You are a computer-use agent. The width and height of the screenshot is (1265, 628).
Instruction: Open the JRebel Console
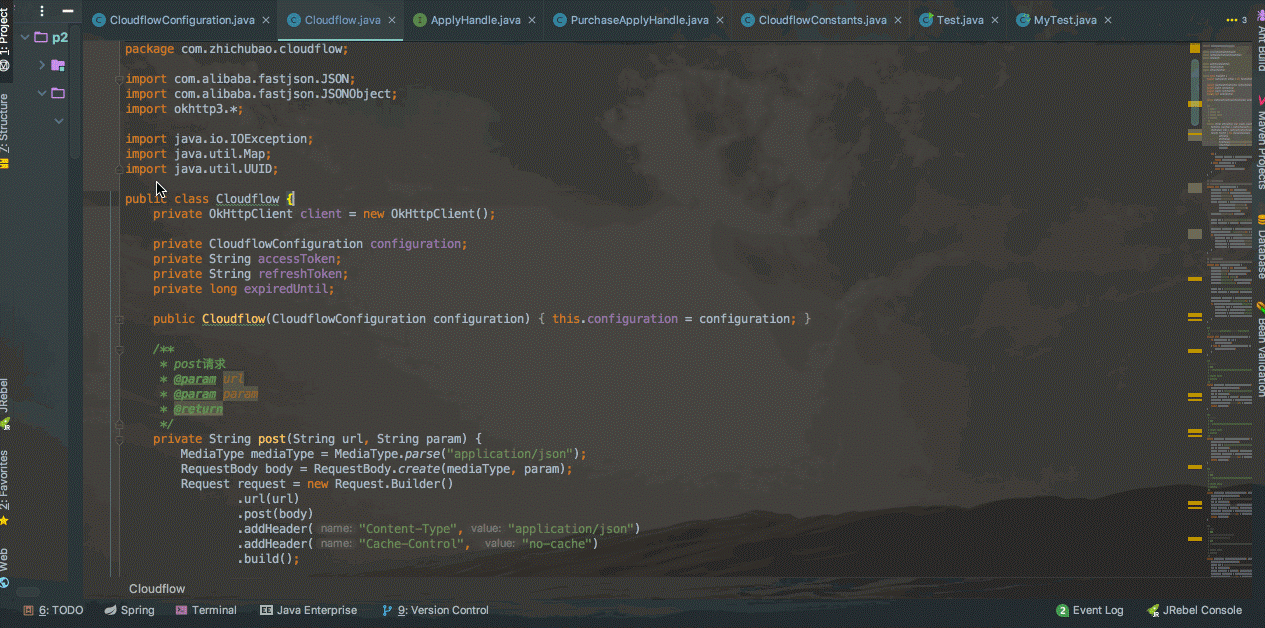click(1195, 610)
